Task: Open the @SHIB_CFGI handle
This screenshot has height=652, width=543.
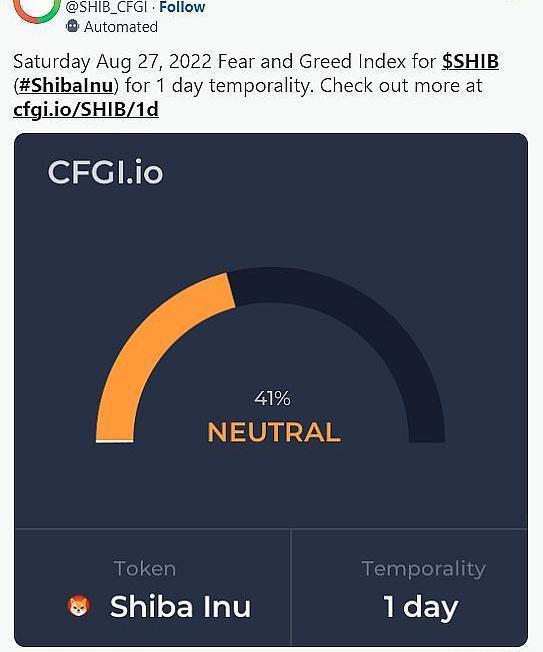Action: pos(106,7)
